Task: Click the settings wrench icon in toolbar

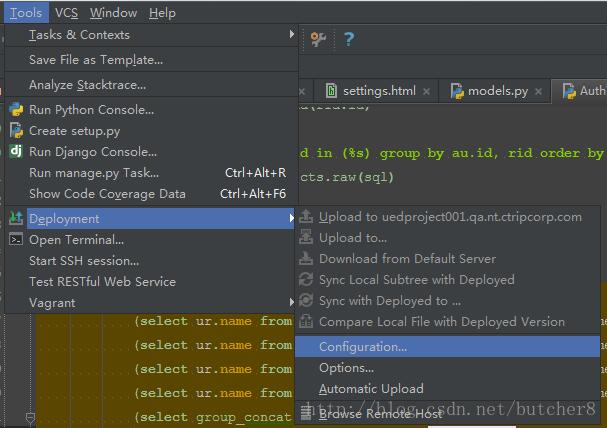Action: tap(318, 39)
